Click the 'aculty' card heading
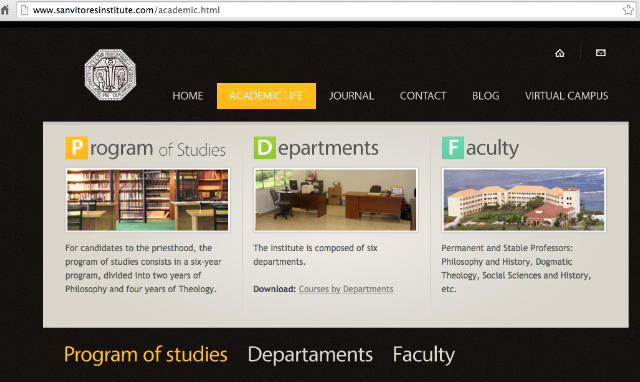 [492, 149]
